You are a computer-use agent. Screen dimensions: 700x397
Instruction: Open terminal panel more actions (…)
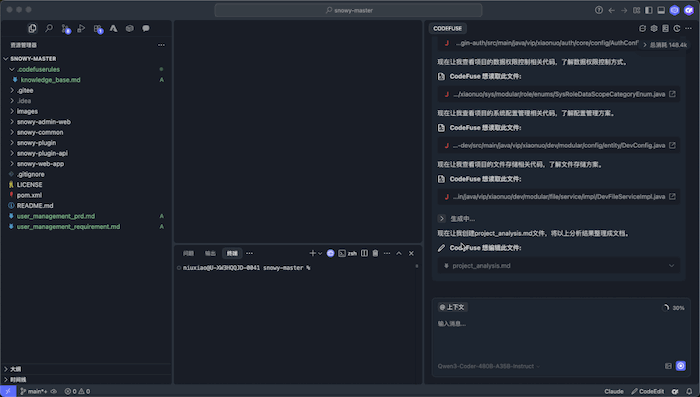(387, 253)
